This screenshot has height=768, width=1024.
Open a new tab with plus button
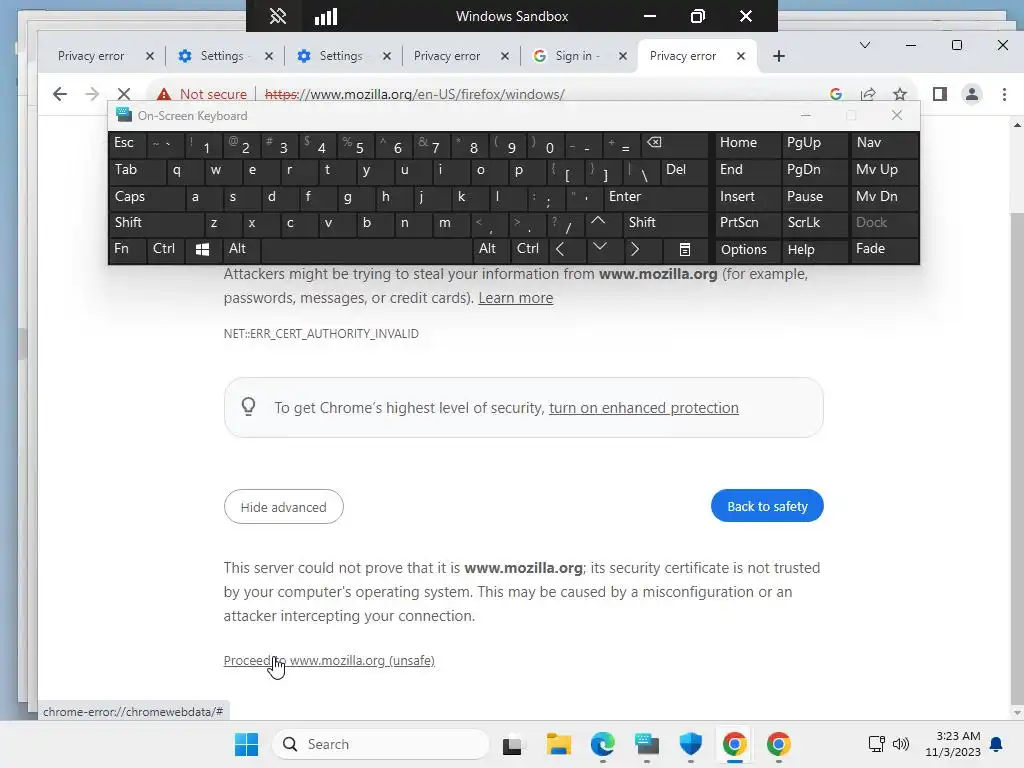coord(778,56)
